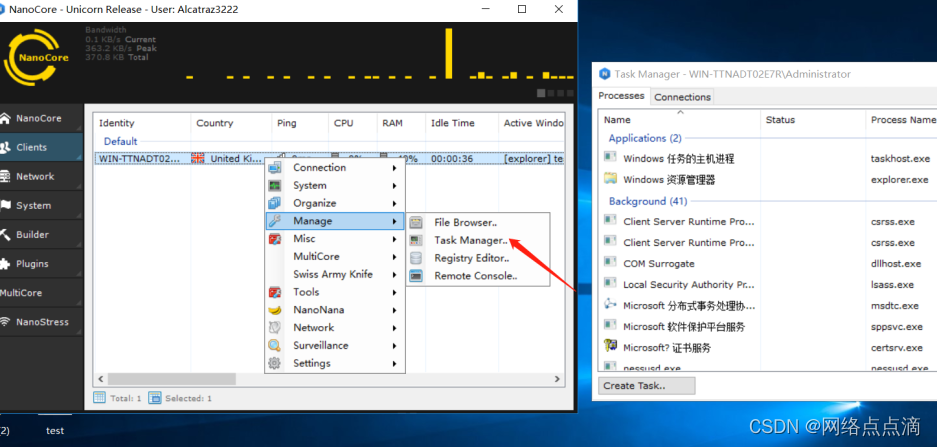Click the Settings gear icon
Screen dimensions: 937x447
pyautogui.click(x=274, y=363)
